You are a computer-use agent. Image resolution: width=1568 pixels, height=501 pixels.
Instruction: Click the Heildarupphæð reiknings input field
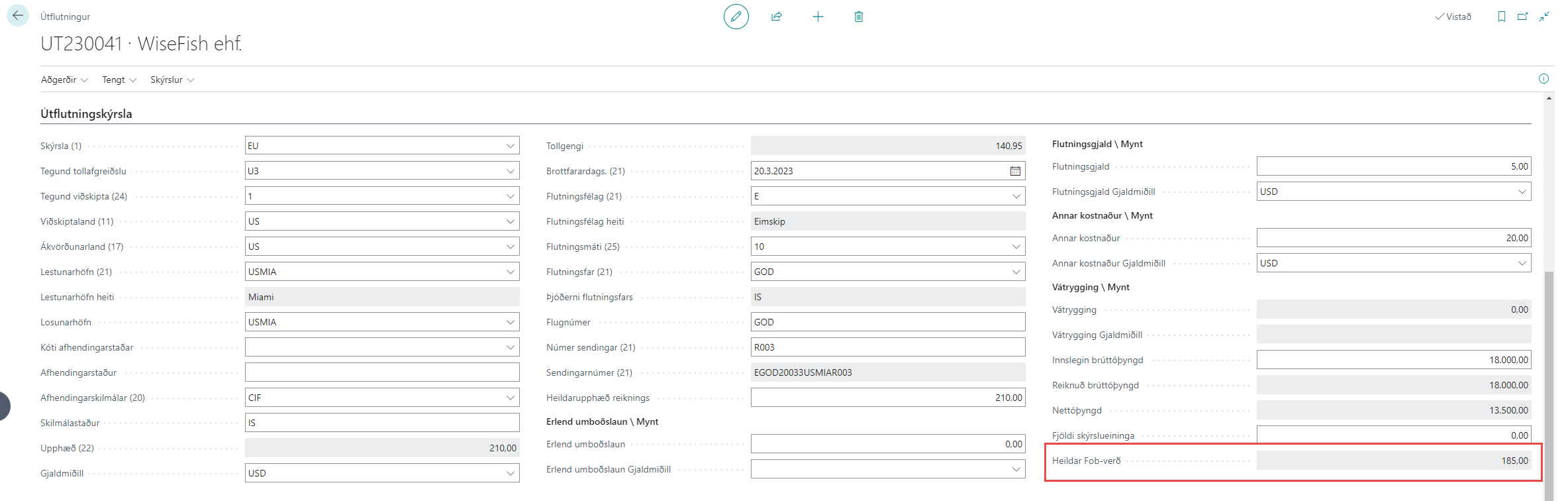[x=887, y=398]
